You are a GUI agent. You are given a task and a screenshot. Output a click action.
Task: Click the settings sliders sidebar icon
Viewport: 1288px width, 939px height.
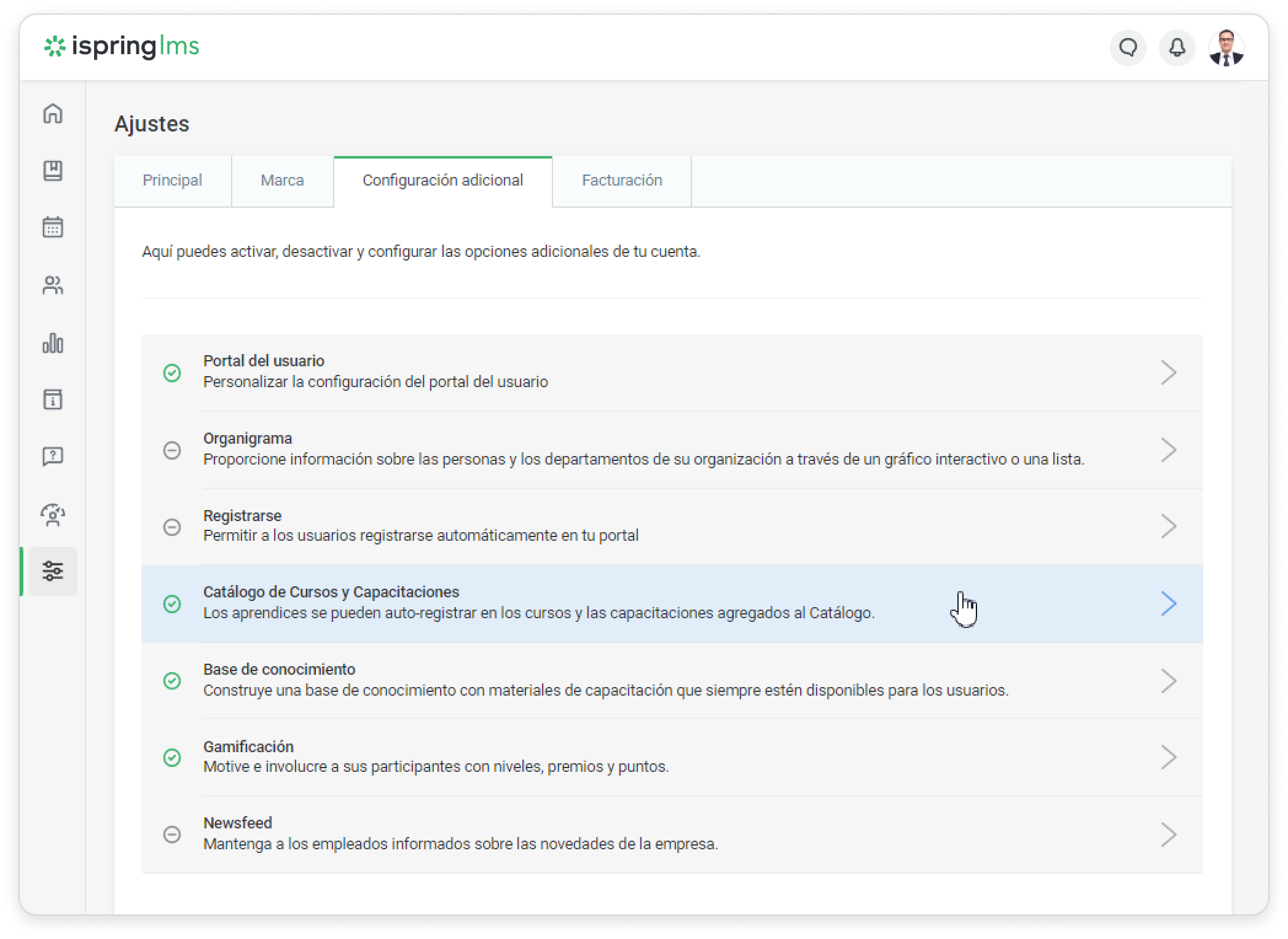53,571
